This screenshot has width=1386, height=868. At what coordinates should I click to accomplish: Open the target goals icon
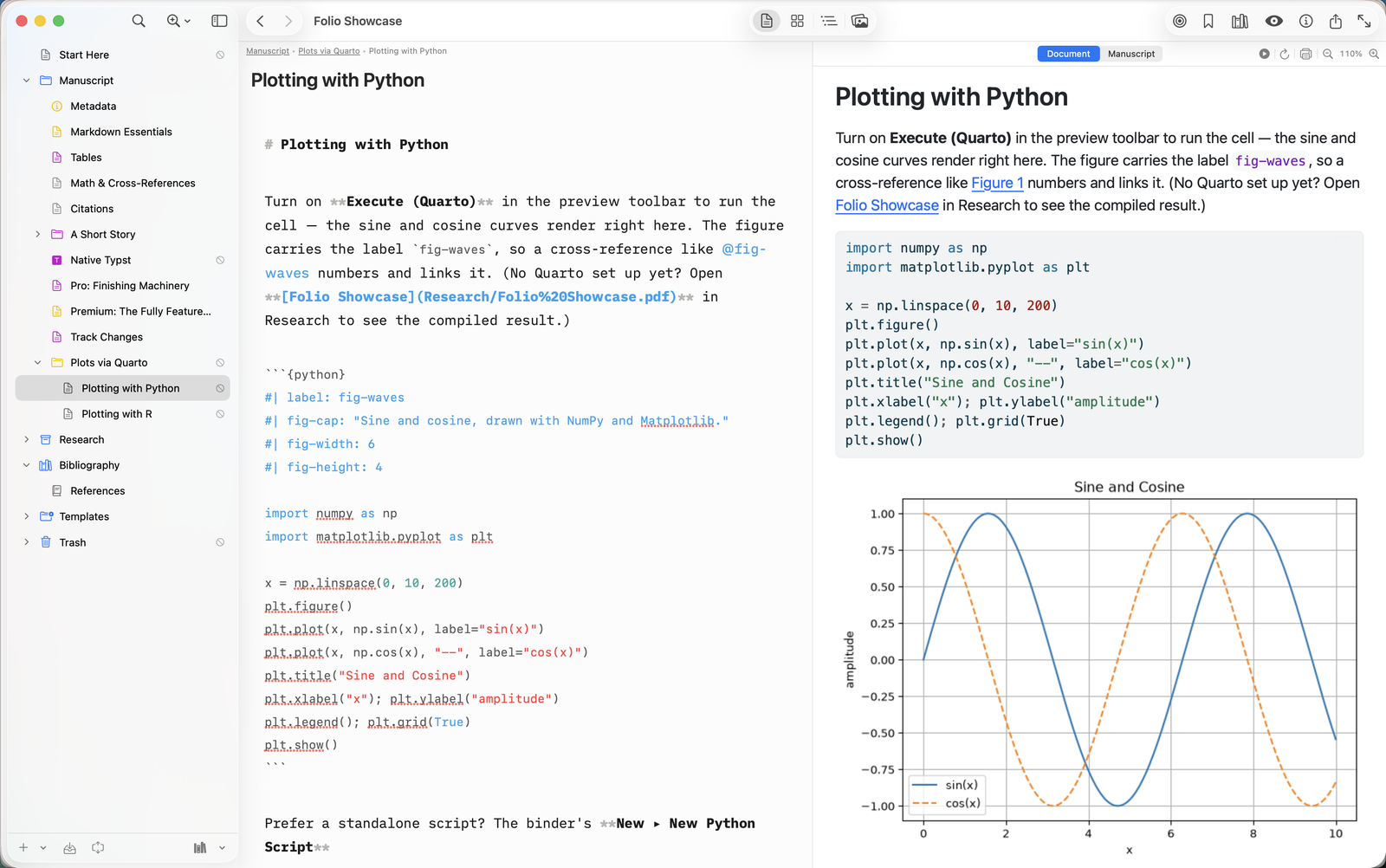(x=1180, y=21)
